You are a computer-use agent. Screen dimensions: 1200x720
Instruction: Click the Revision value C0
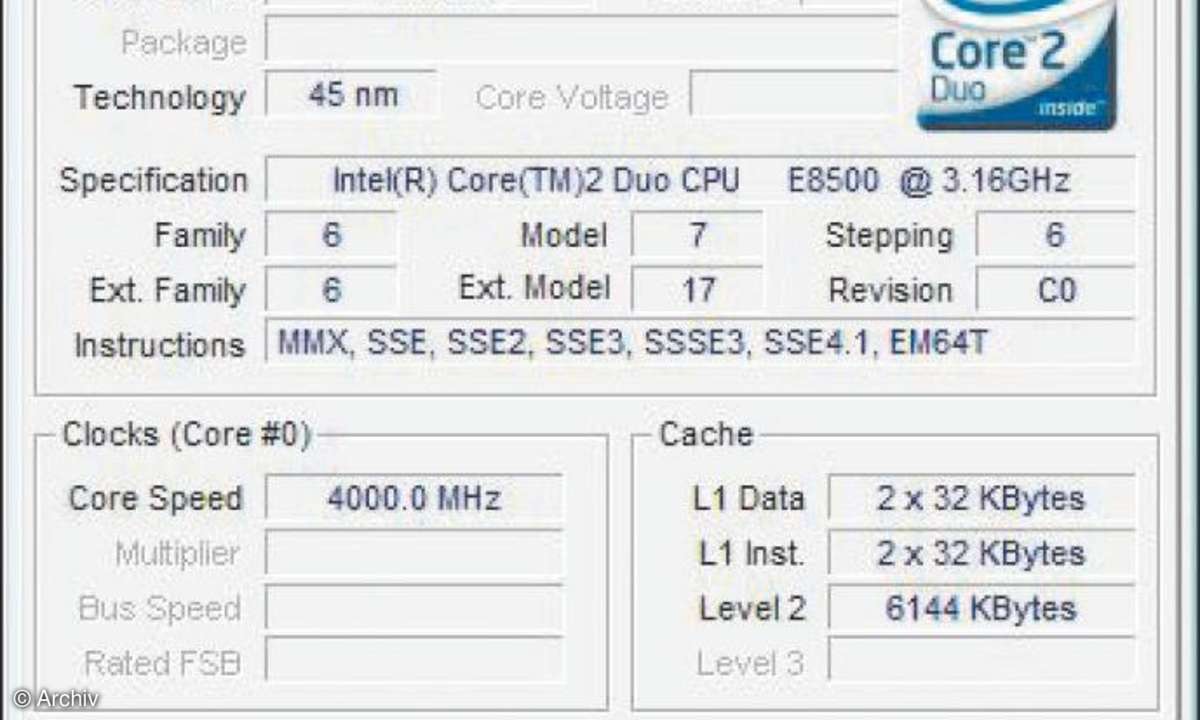point(1055,290)
